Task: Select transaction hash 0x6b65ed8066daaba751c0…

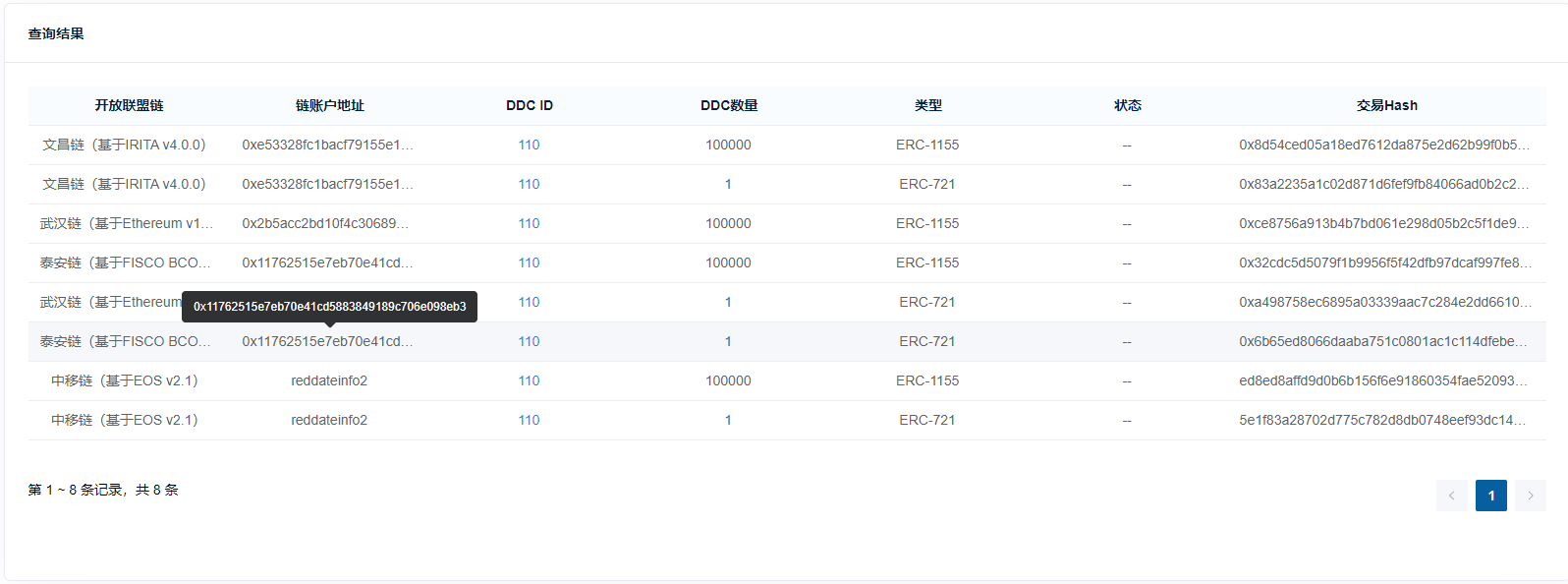Action: point(1384,341)
